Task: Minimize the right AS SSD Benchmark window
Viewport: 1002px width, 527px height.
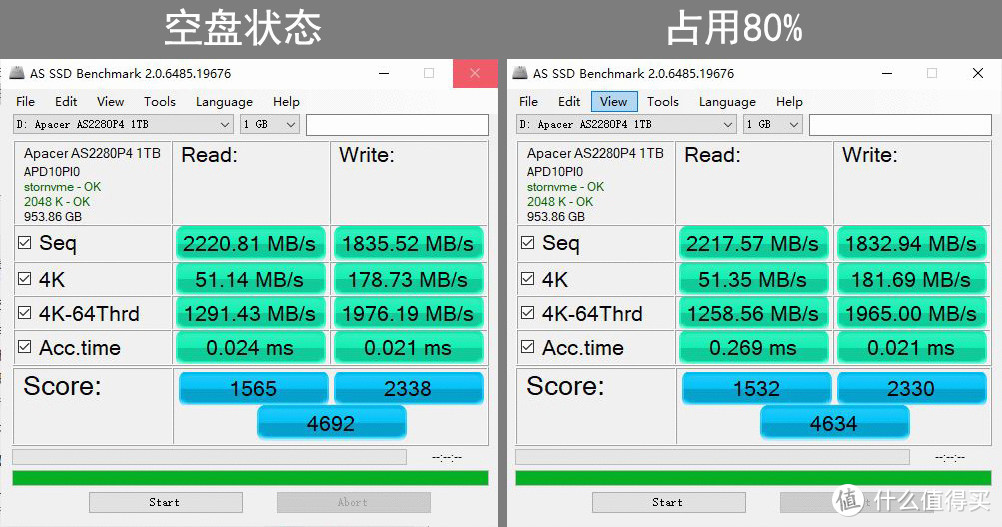Action: coord(887,73)
